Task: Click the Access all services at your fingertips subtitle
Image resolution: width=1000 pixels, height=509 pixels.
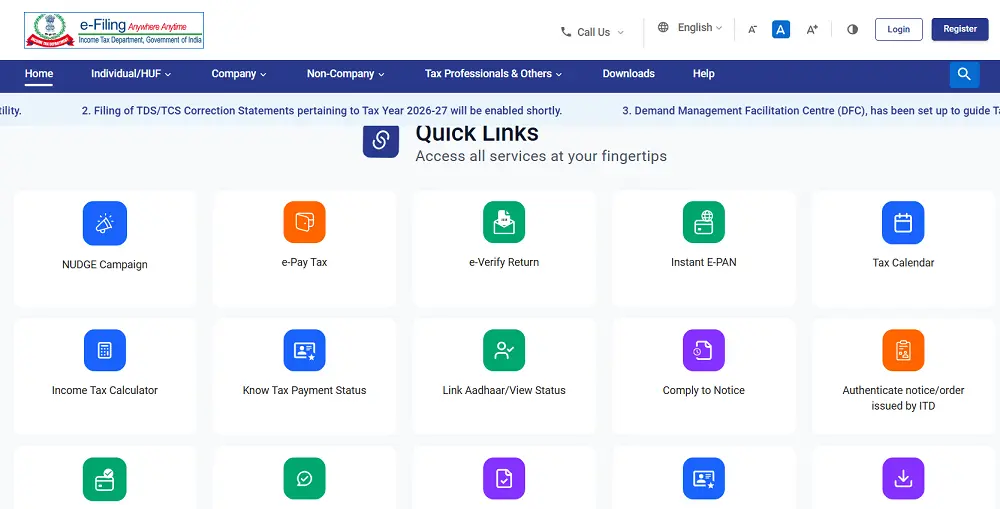Action: pyautogui.click(x=541, y=156)
